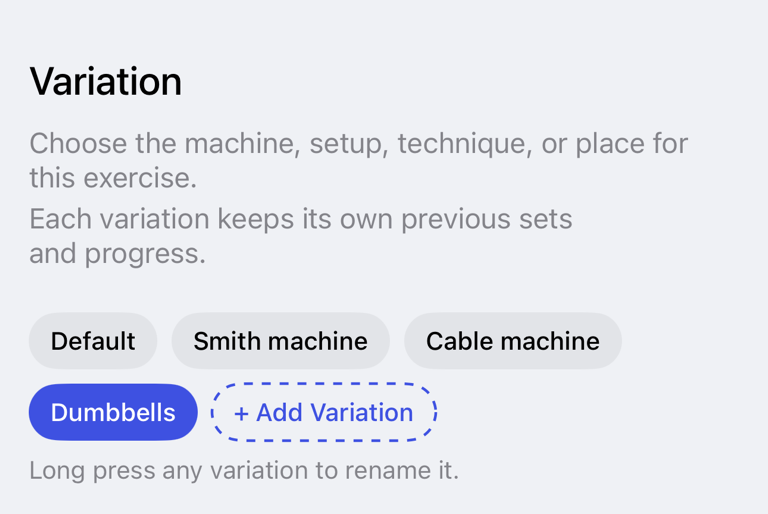
Task: Tap the selected Dumbbells chip
Action: (113, 412)
